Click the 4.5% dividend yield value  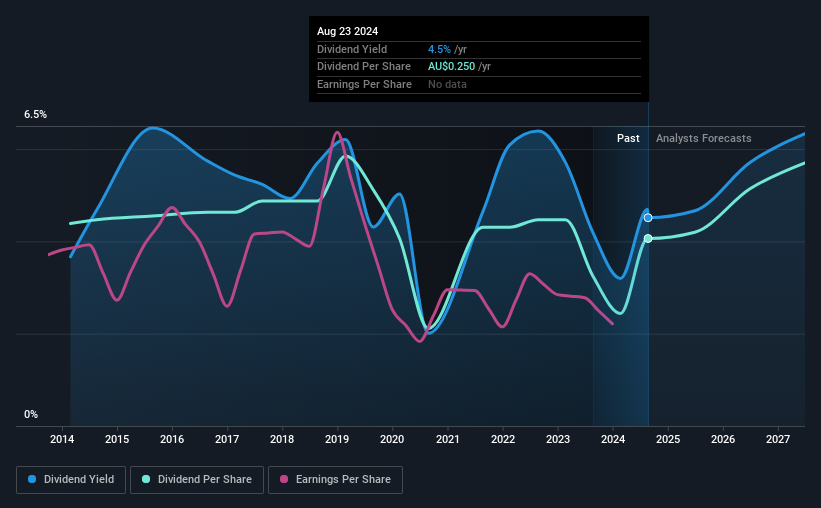tap(439, 49)
